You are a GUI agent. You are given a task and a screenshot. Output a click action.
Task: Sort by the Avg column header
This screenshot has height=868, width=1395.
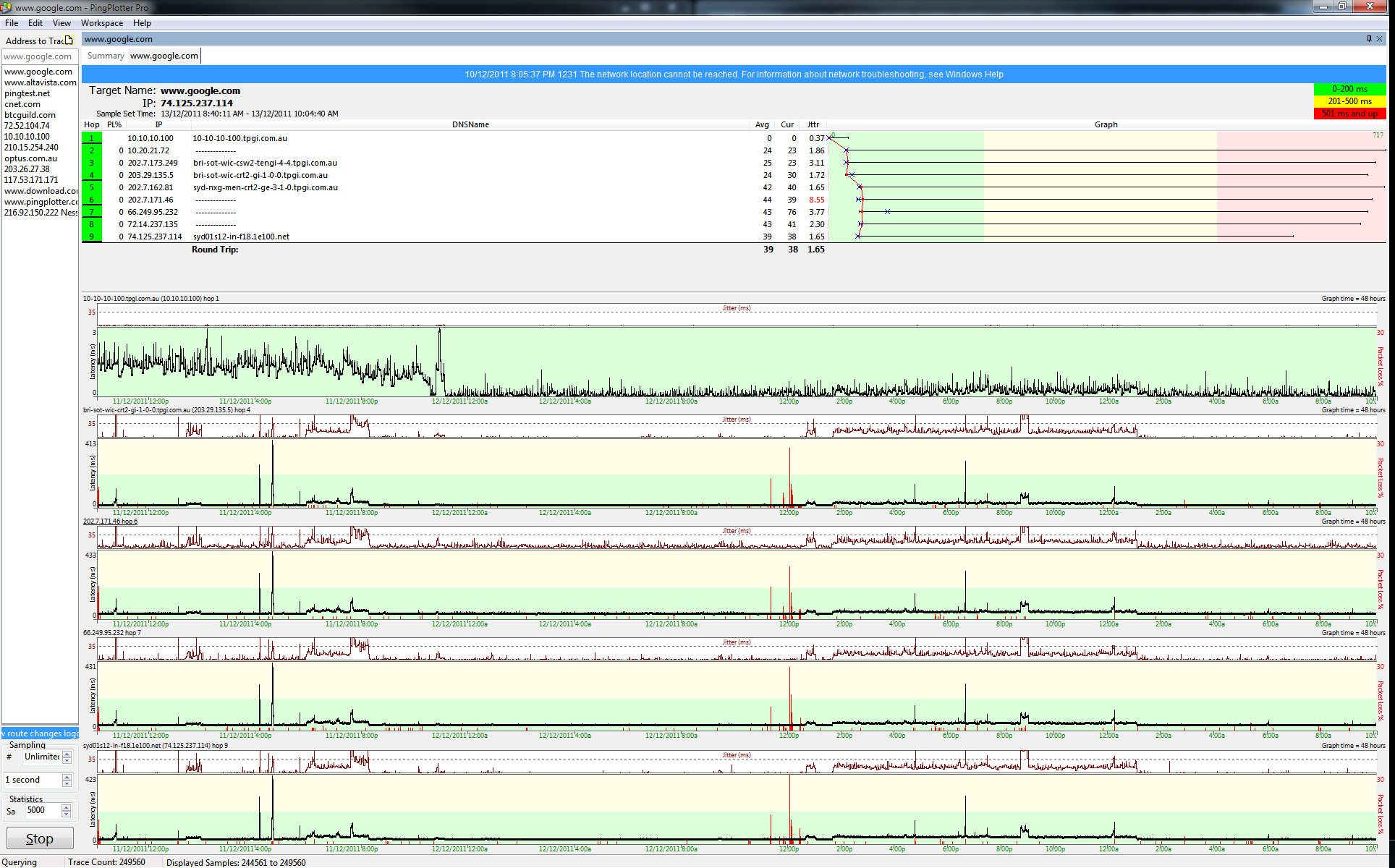pyautogui.click(x=761, y=124)
